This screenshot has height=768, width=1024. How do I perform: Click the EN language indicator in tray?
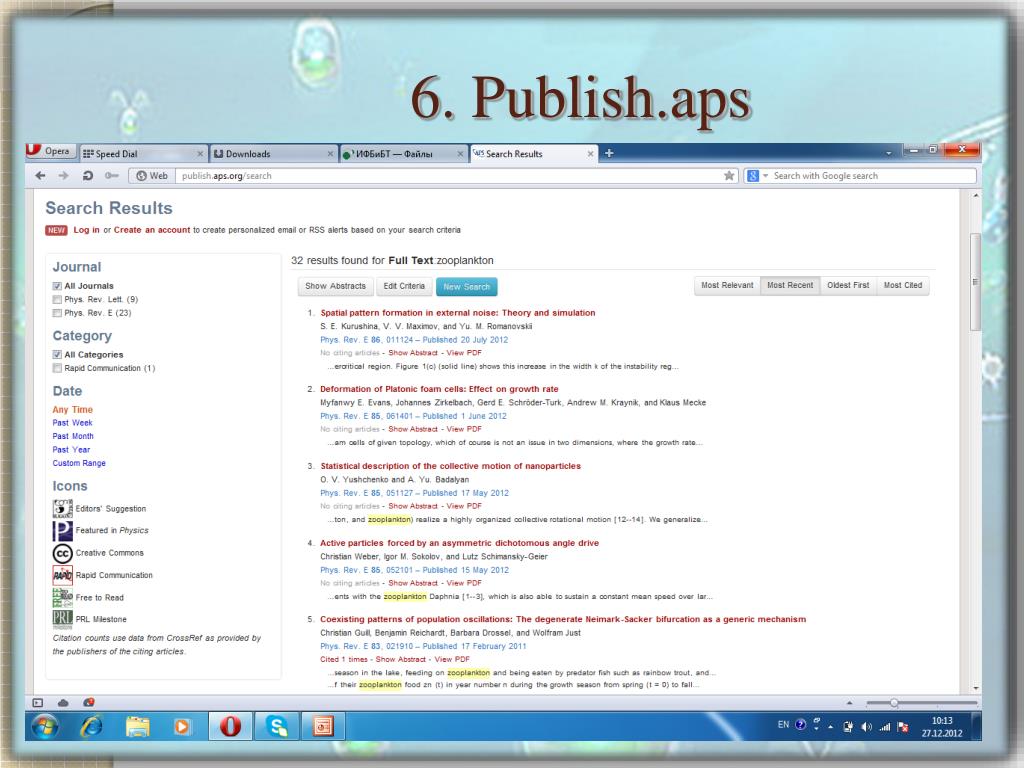[x=783, y=725]
